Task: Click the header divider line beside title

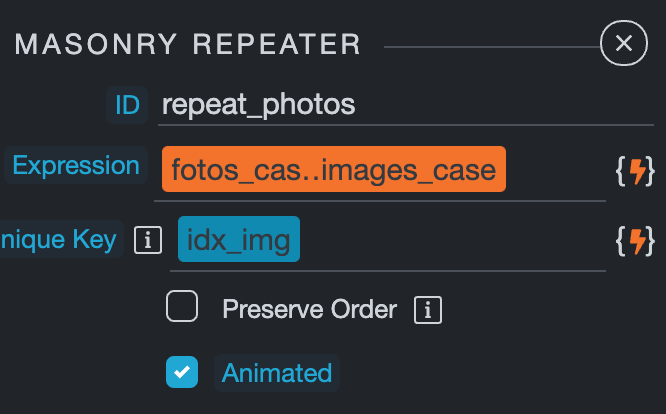Action: click(x=490, y=47)
